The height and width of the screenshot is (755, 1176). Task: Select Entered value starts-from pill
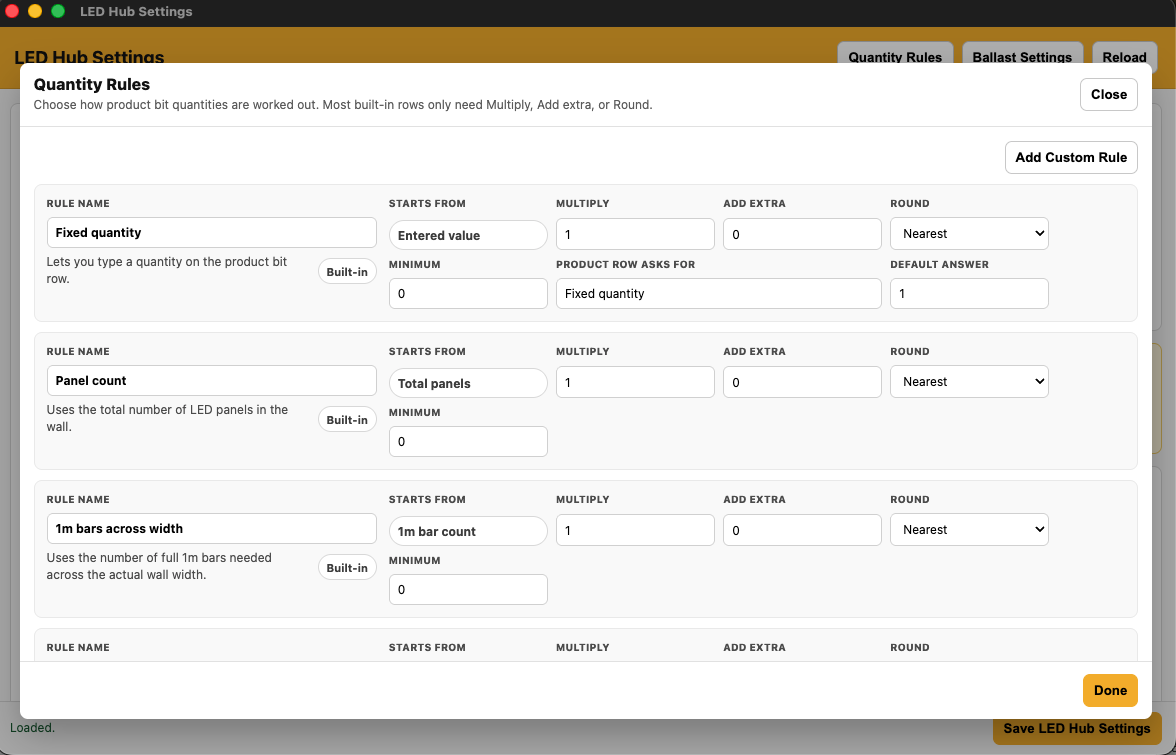[x=468, y=235]
